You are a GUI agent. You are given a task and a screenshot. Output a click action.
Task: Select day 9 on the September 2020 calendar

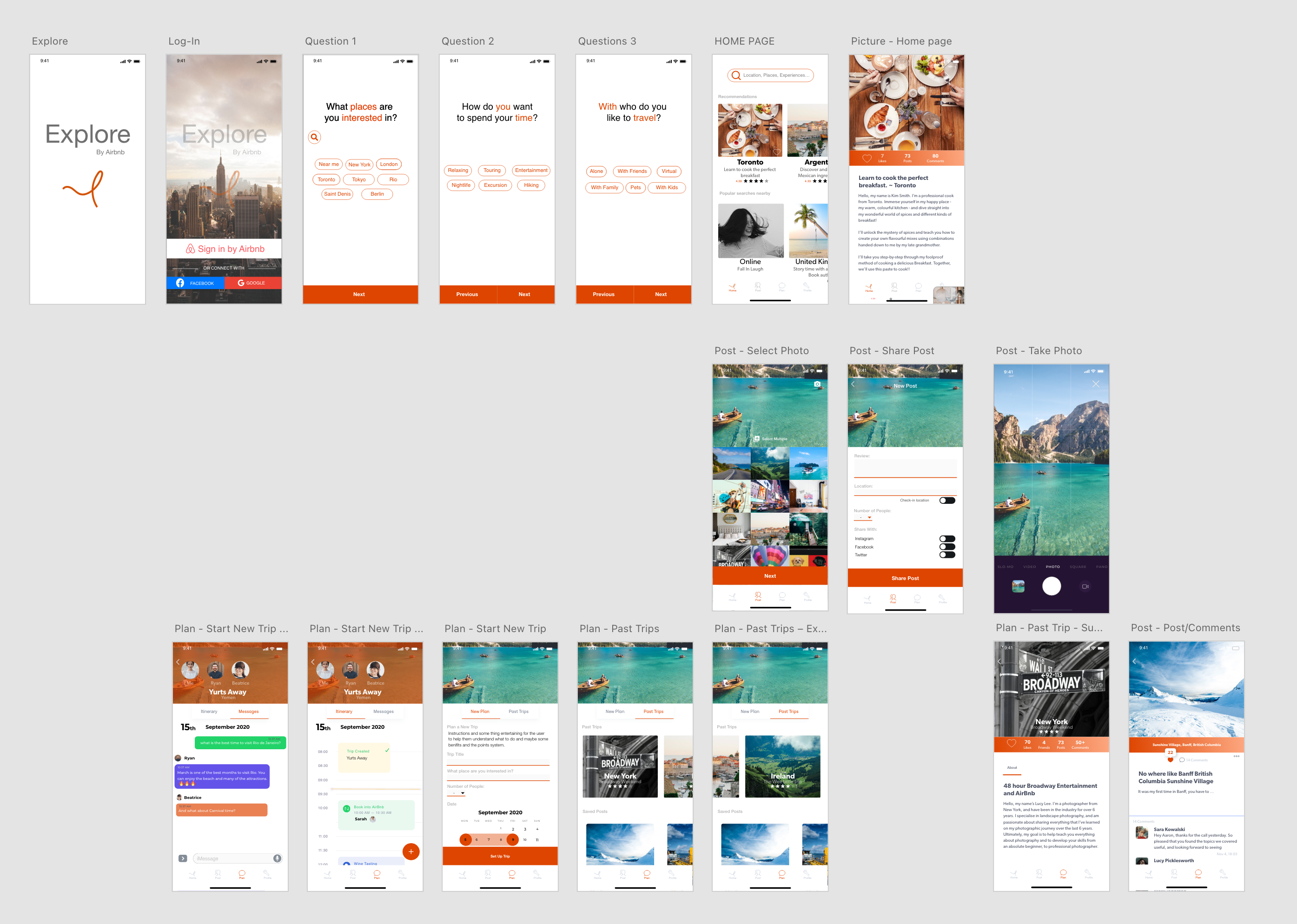click(512, 839)
